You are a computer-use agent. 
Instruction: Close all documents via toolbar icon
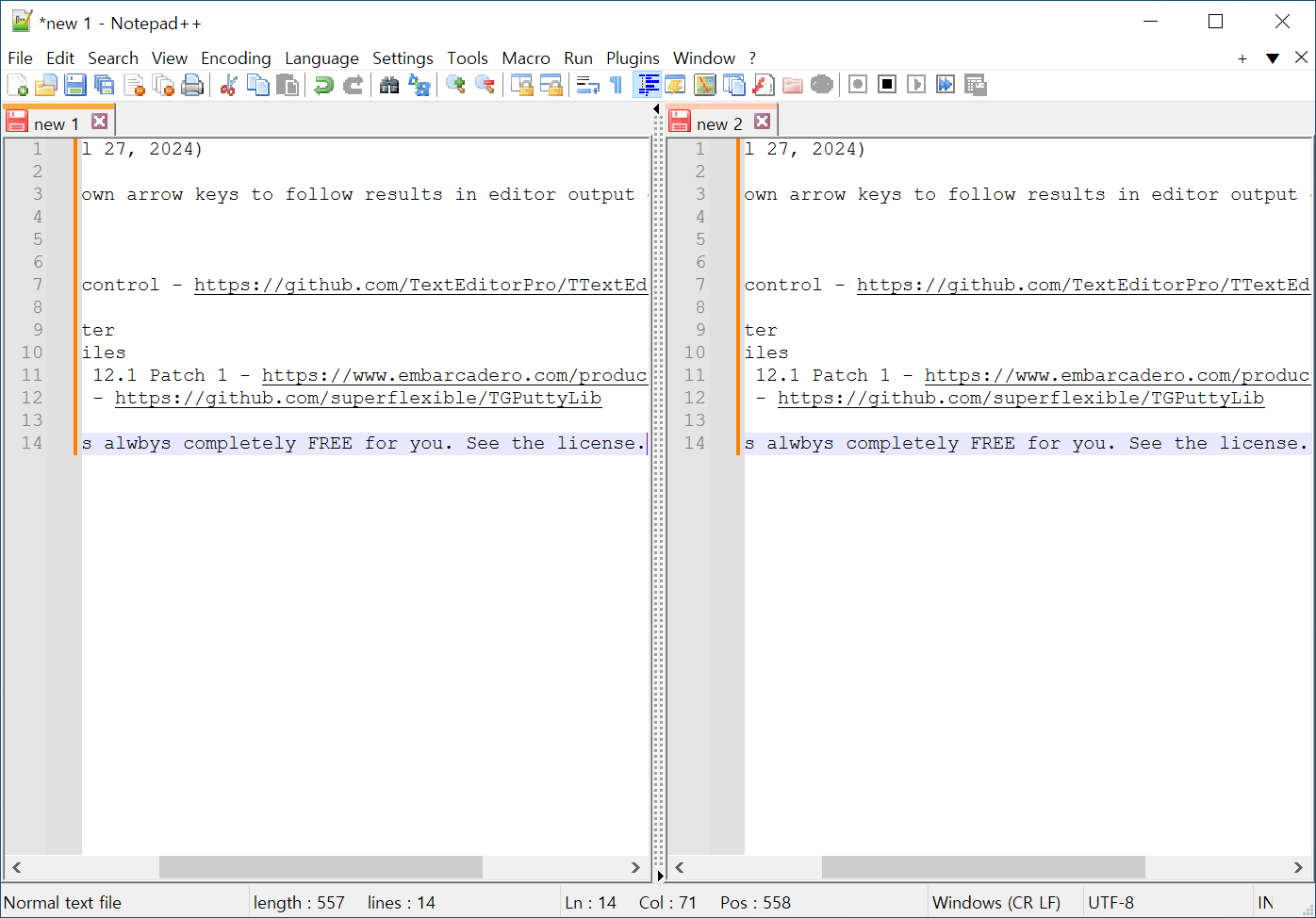163,85
